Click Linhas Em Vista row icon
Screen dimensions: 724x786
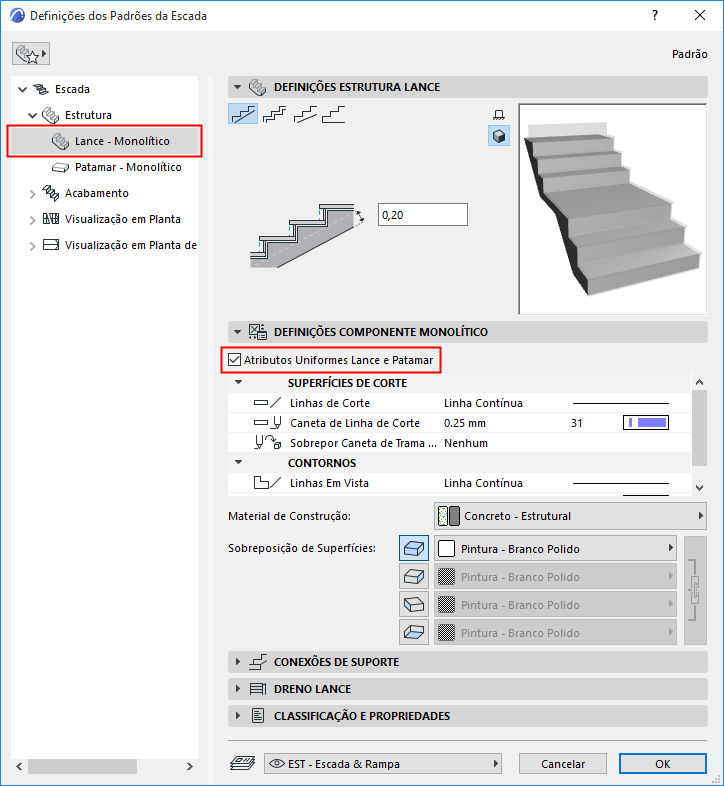click(268, 483)
